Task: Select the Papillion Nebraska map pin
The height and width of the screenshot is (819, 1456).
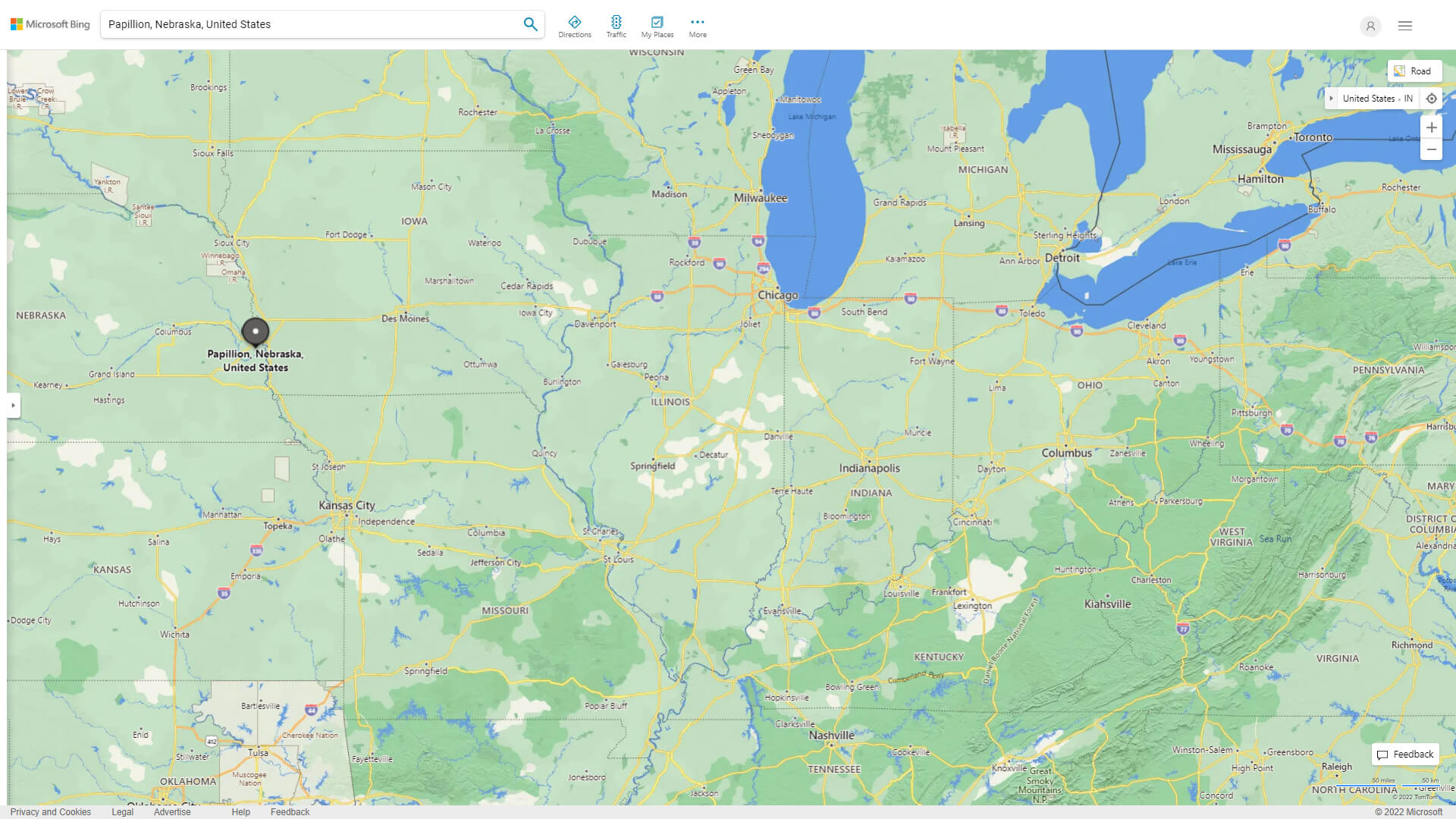Action: [256, 332]
